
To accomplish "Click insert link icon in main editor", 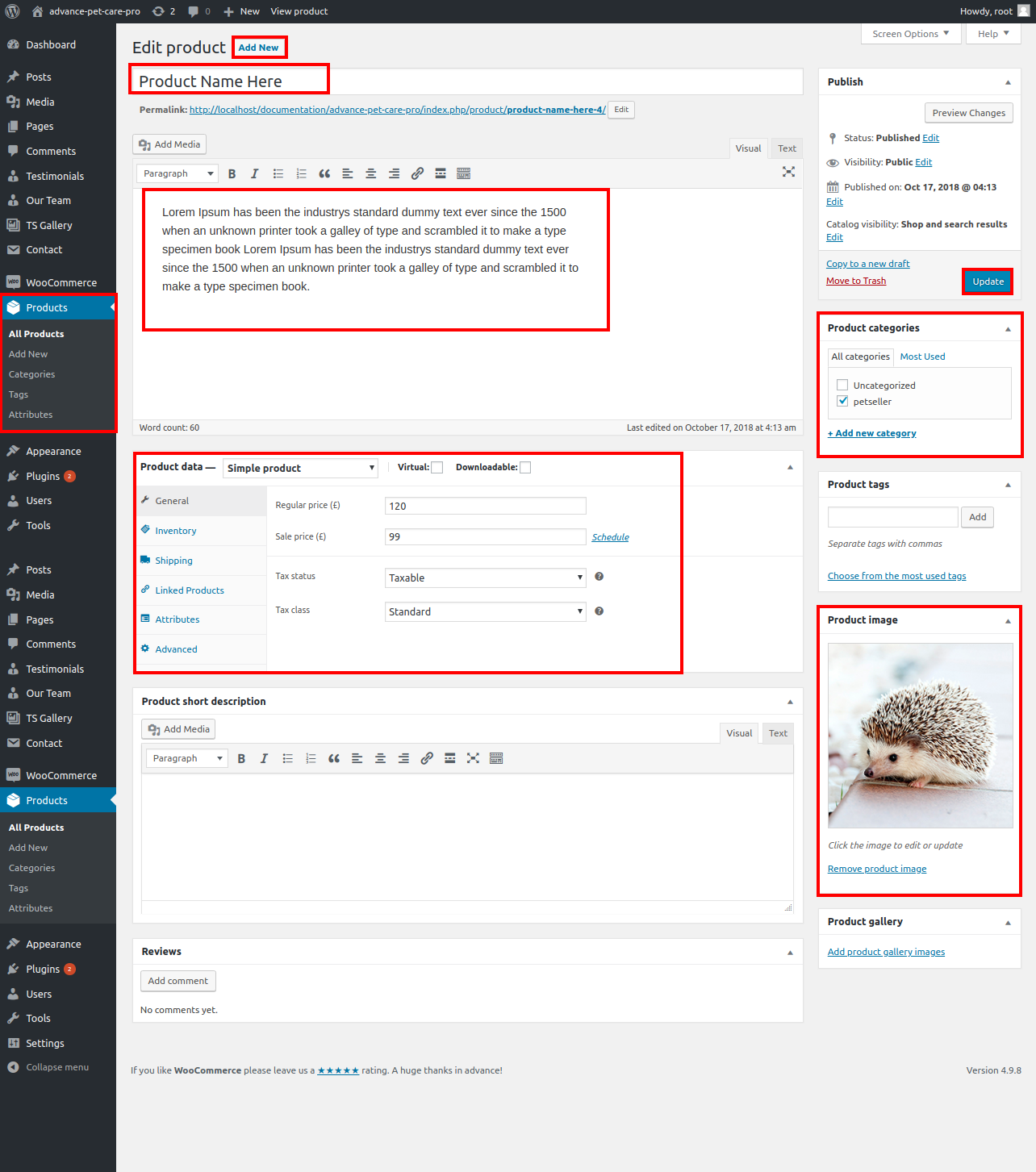I will [x=417, y=173].
